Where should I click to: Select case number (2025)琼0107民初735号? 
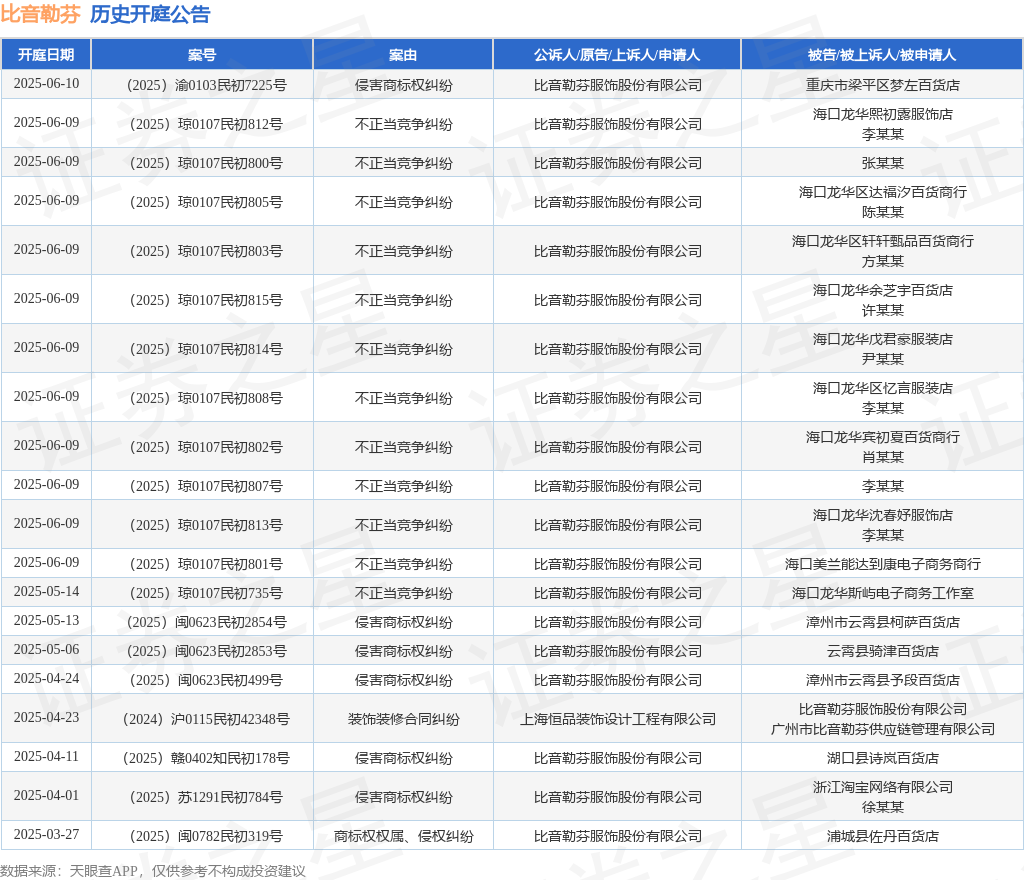(x=206, y=593)
